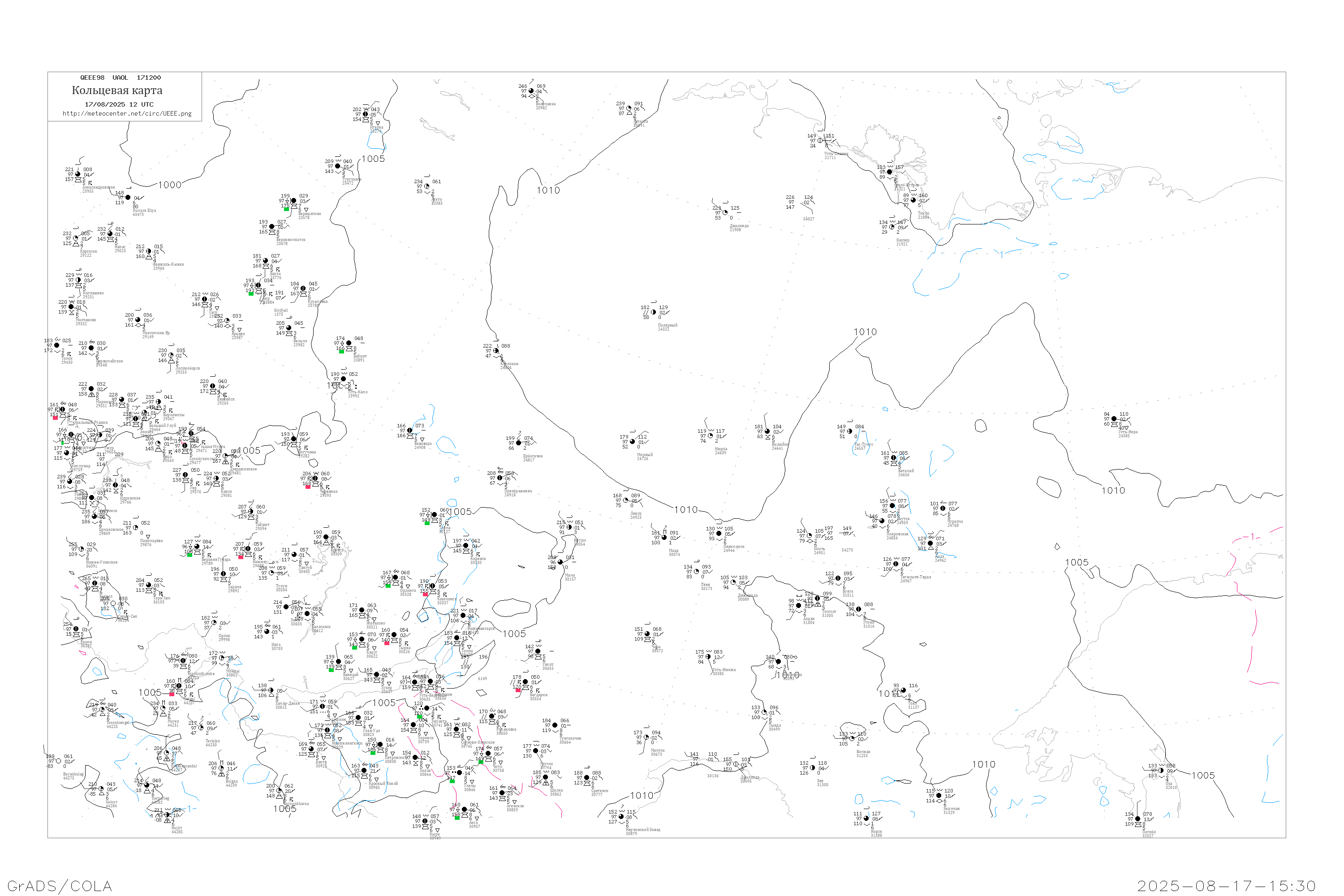Click the green marker at Верещагино station
1344x896 pixels.
pos(286,209)
